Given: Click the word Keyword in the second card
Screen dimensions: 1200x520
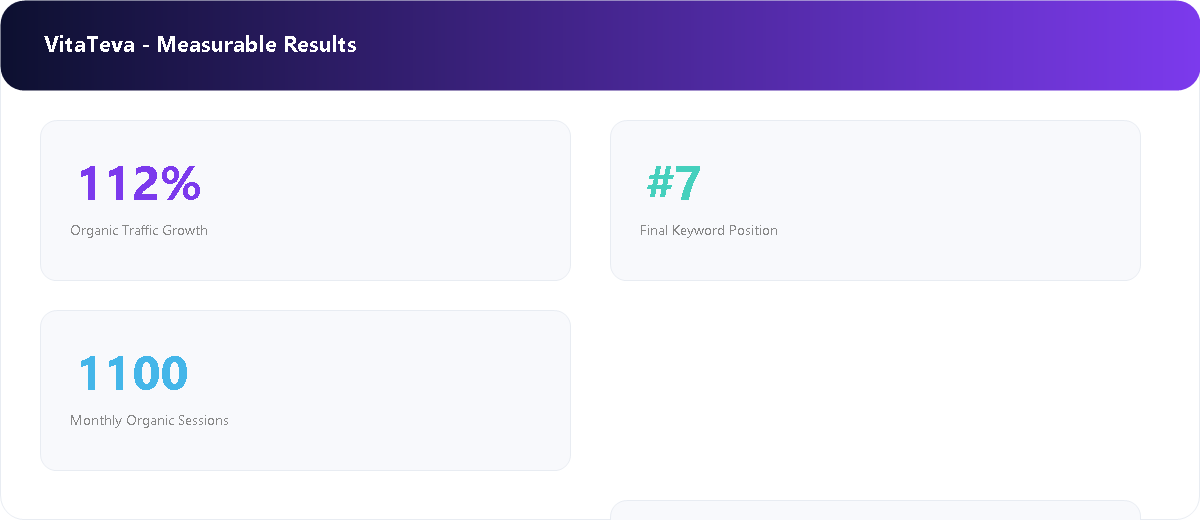Looking at the screenshot, I should (x=696, y=230).
